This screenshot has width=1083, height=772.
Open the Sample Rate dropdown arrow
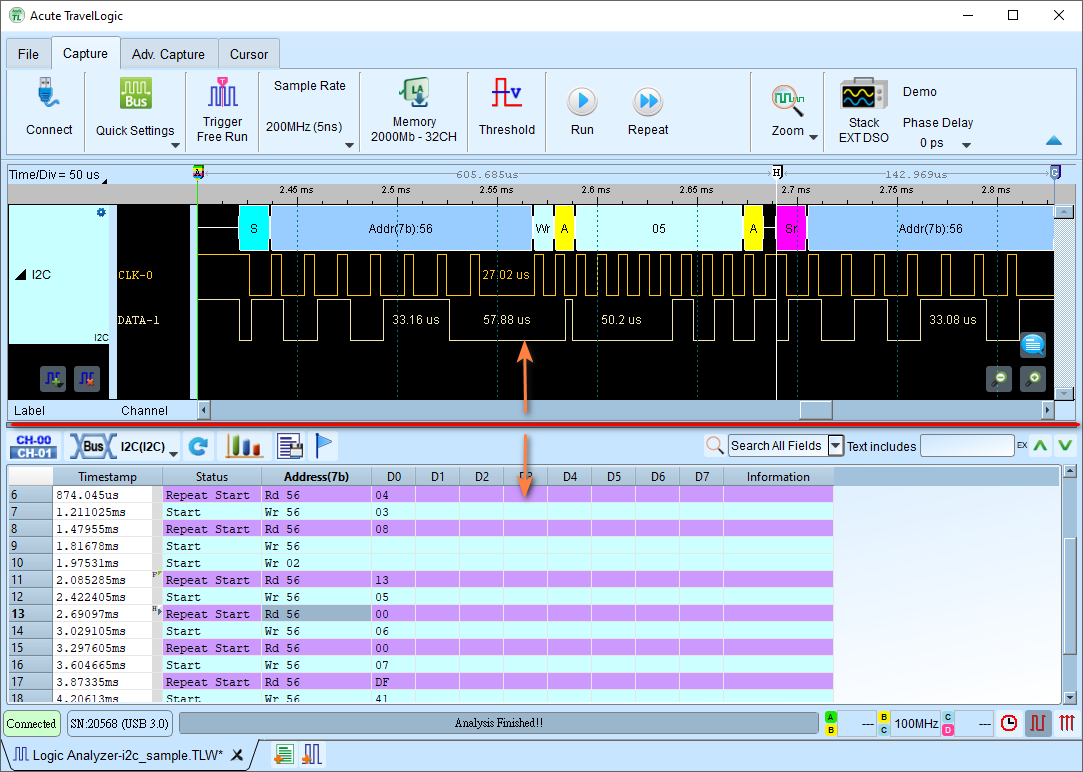[349, 145]
